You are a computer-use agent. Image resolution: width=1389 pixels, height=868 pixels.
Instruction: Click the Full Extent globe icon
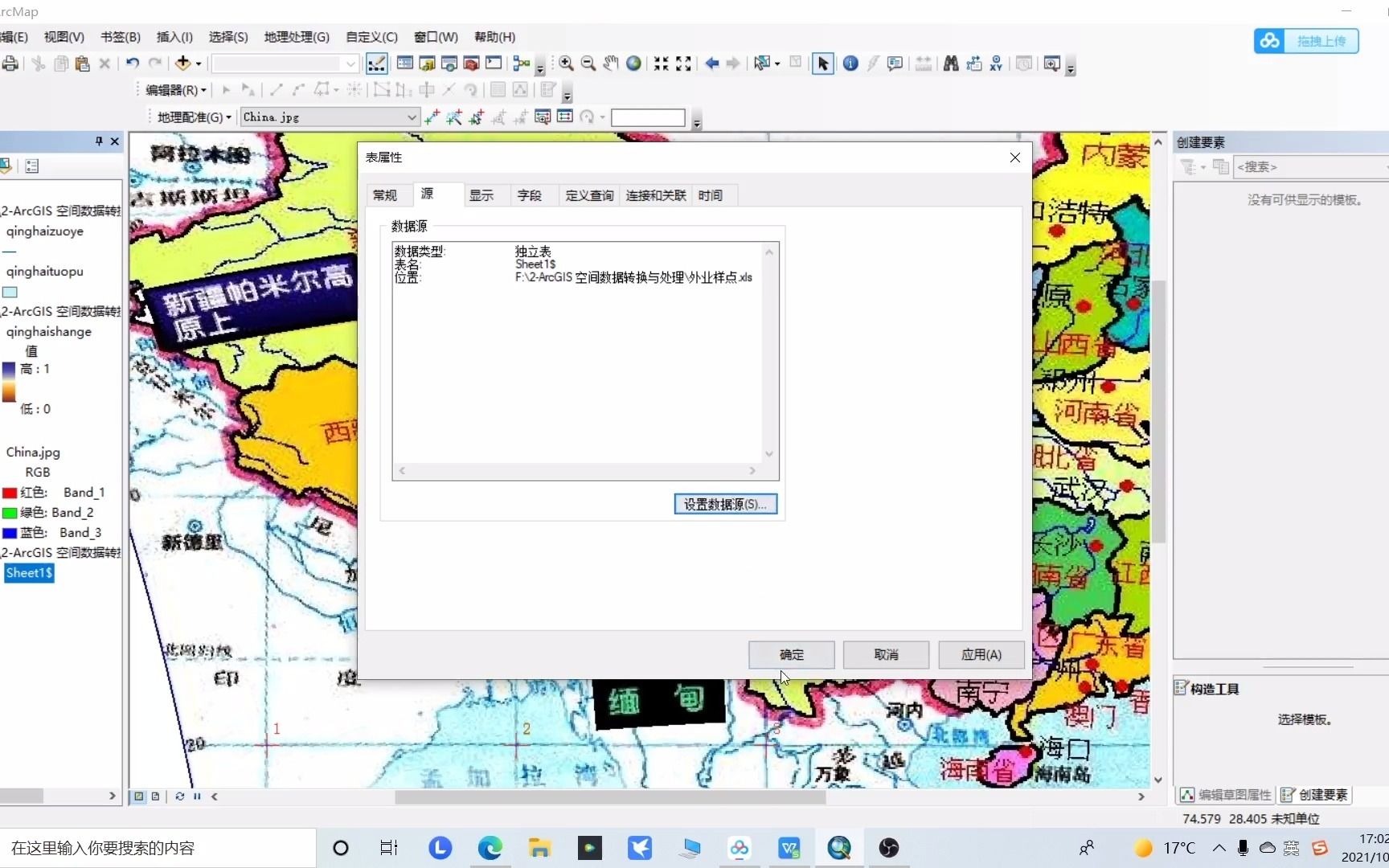pyautogui.click(x=633, y=63)
